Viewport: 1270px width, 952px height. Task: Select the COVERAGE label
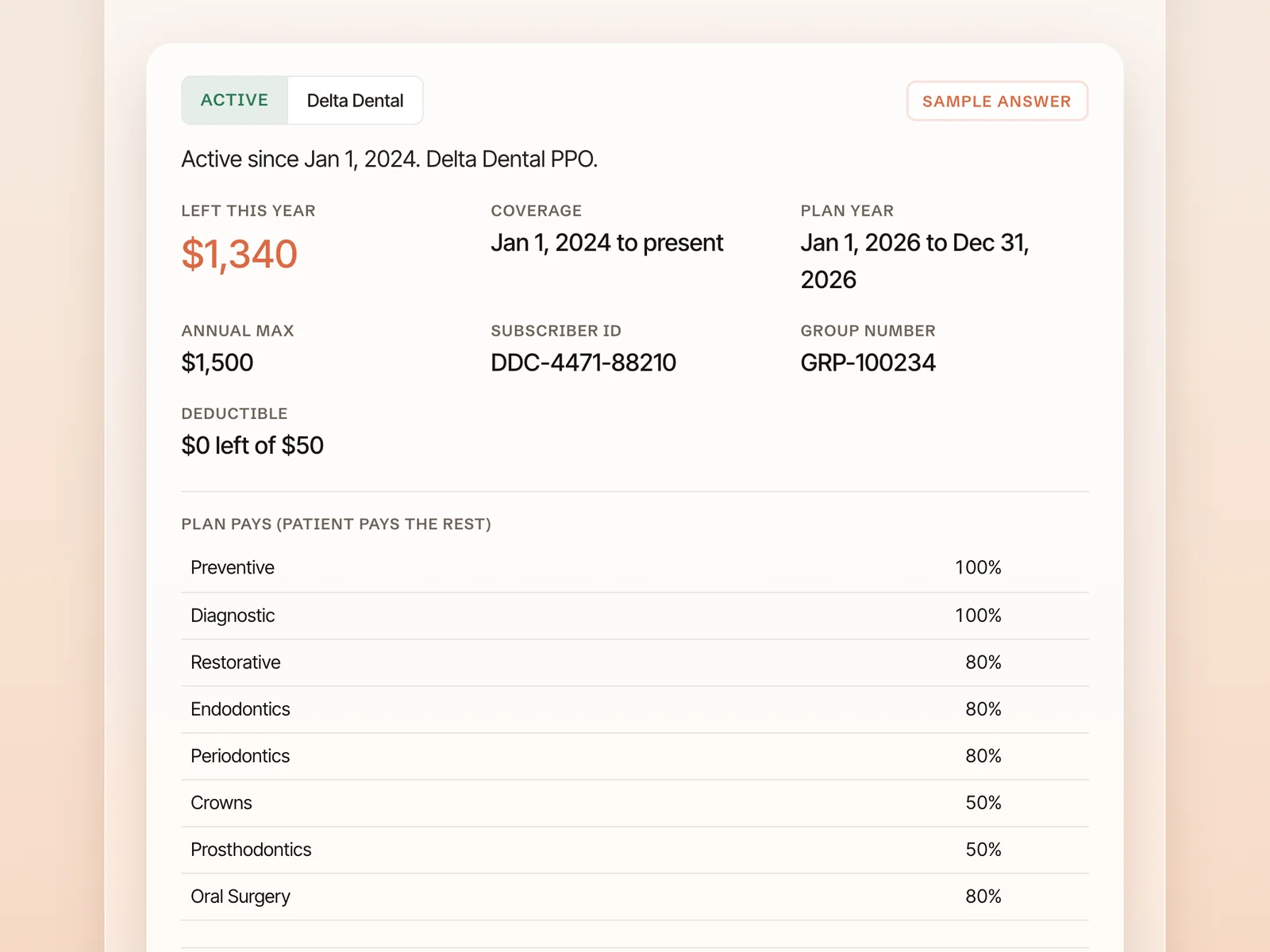coord(536,211)
